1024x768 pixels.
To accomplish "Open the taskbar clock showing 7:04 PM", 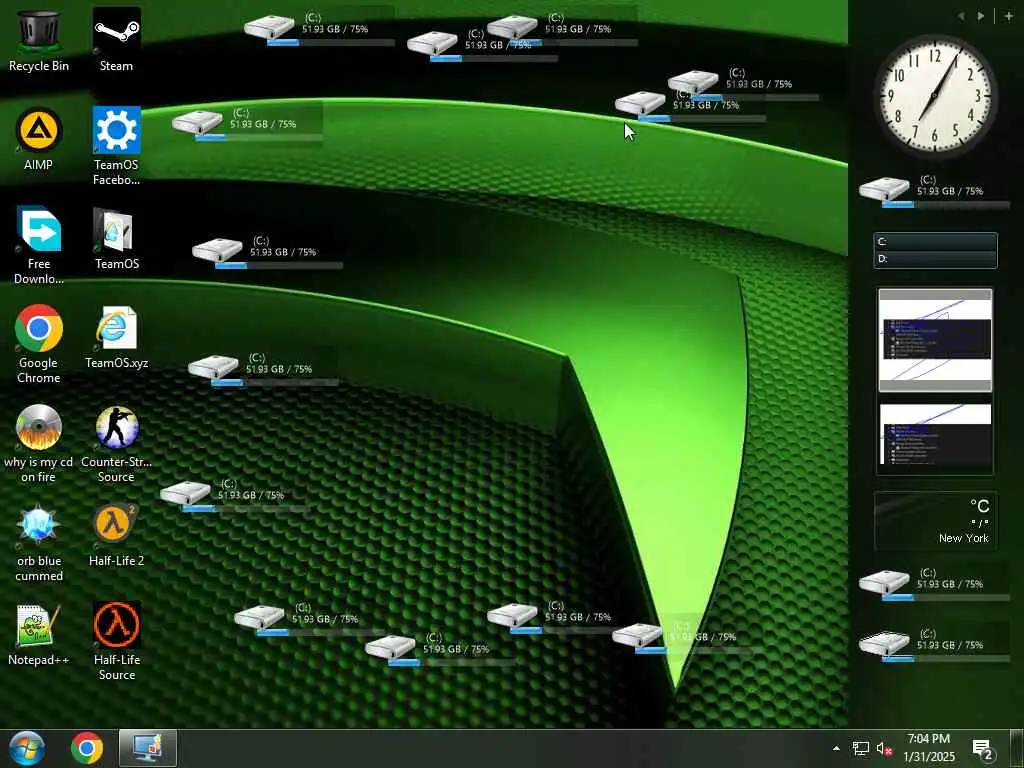I will [929, 748].
